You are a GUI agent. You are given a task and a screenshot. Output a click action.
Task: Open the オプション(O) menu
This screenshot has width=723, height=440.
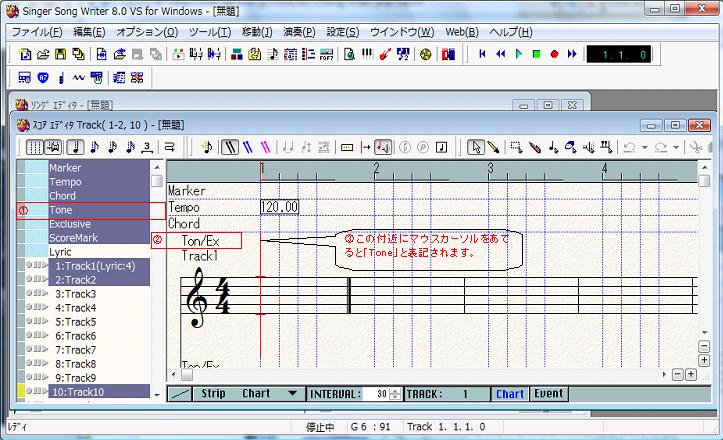[147, 32]
